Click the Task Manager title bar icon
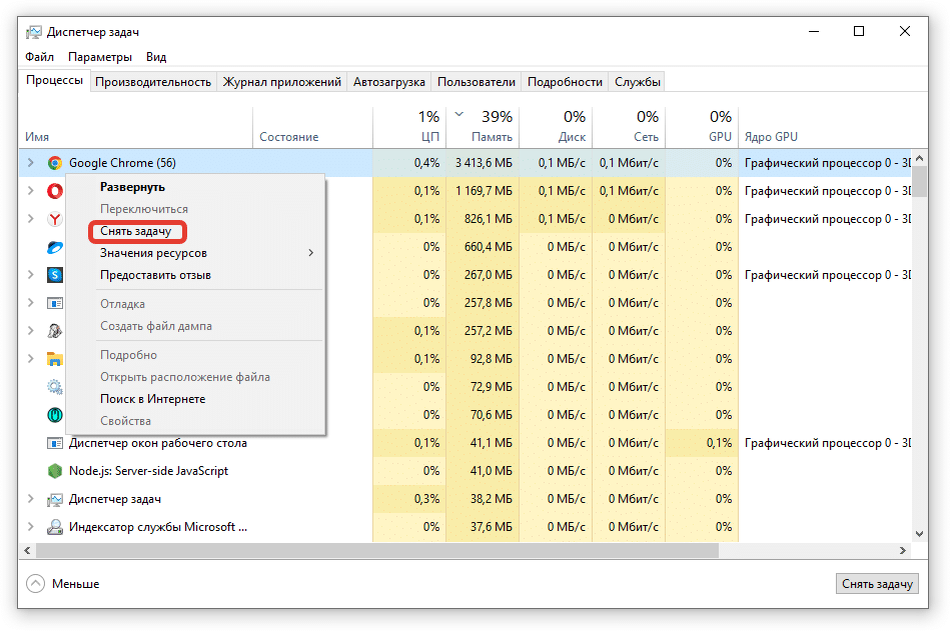Viewport: 950px width, 631px height. 34,32
